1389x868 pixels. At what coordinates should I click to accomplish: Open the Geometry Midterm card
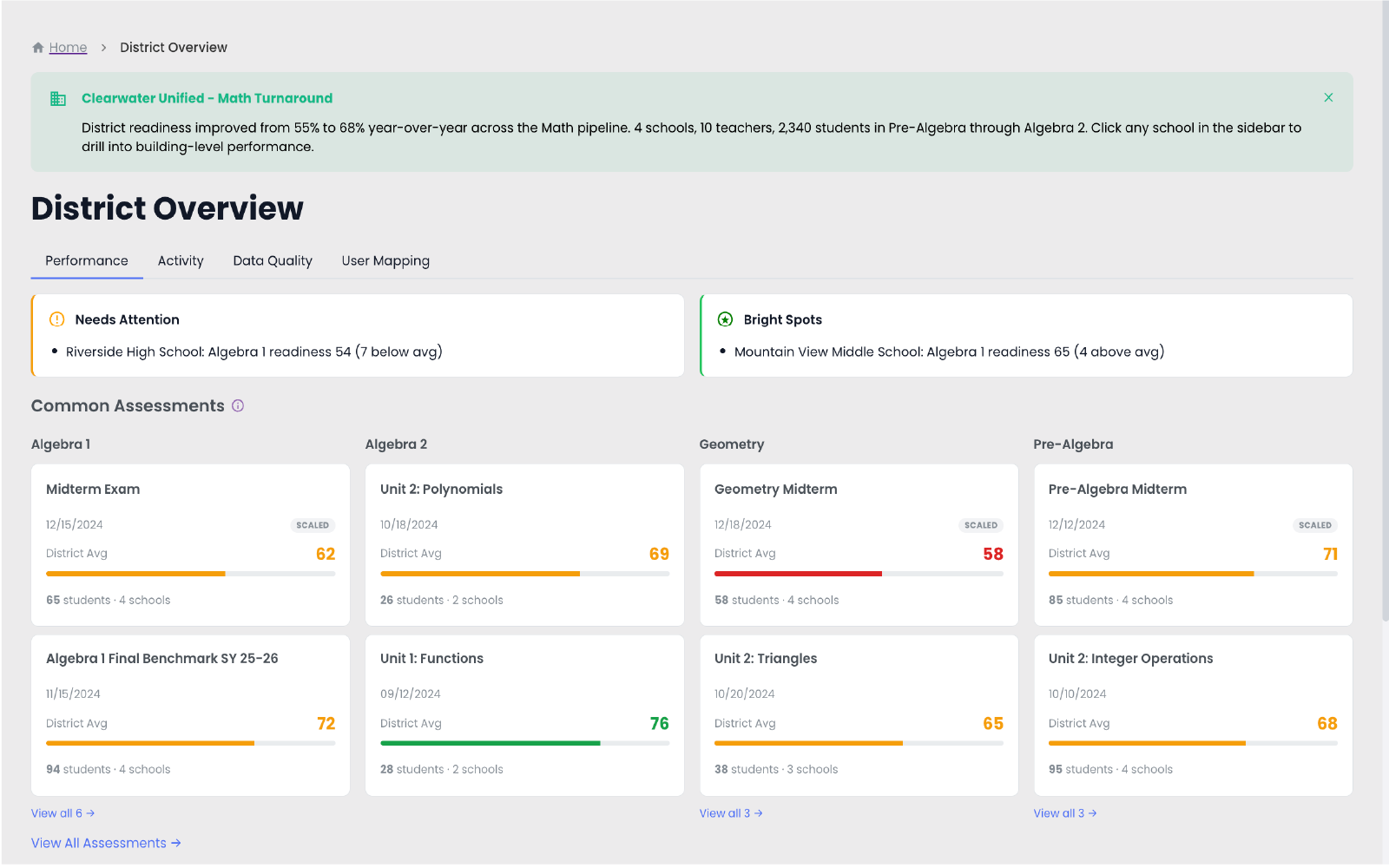coord(859,545)
